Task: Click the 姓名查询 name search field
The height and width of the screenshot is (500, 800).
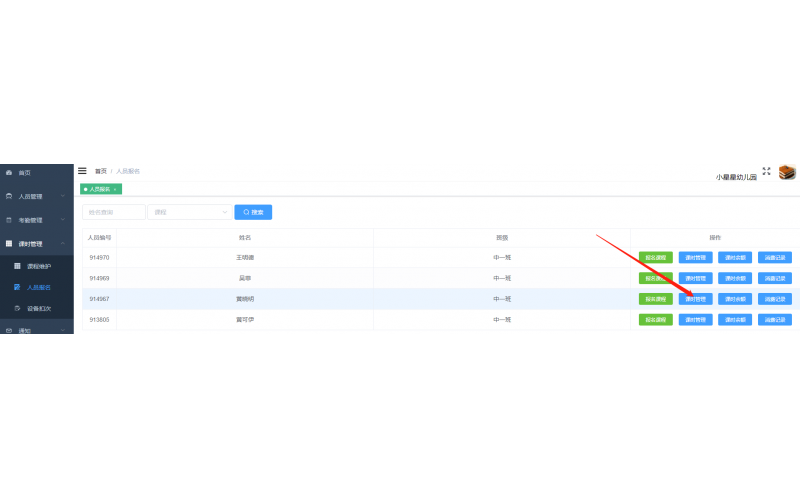Action: (113, 212)
